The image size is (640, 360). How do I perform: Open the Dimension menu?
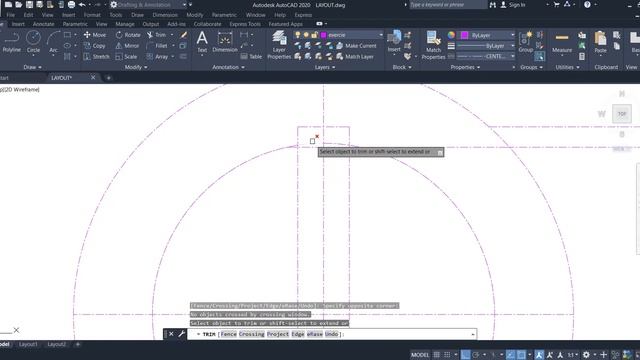click(165, 15)
